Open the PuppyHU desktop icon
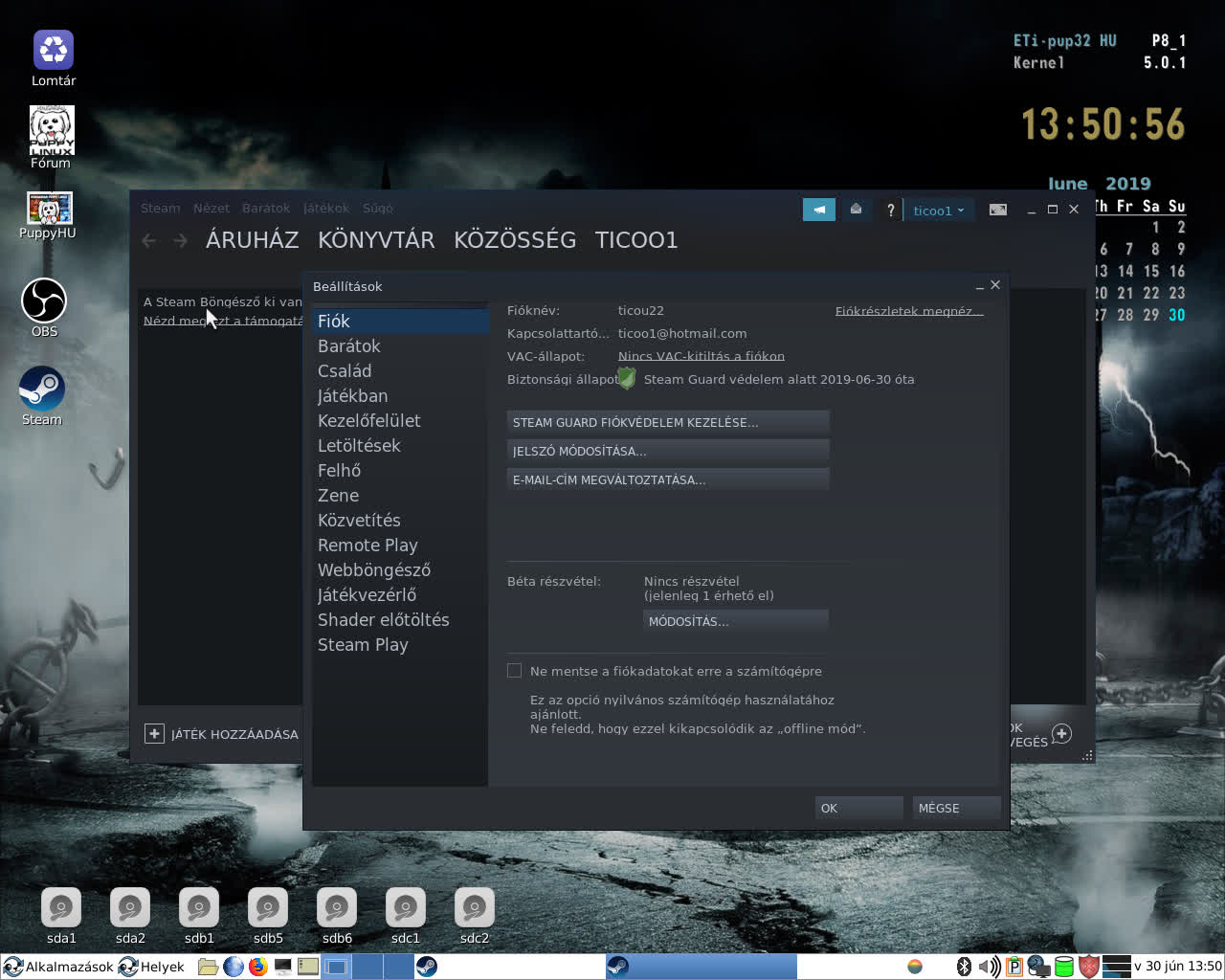The height and width of the screenshot is (980, 1225). tap(50, 209)
